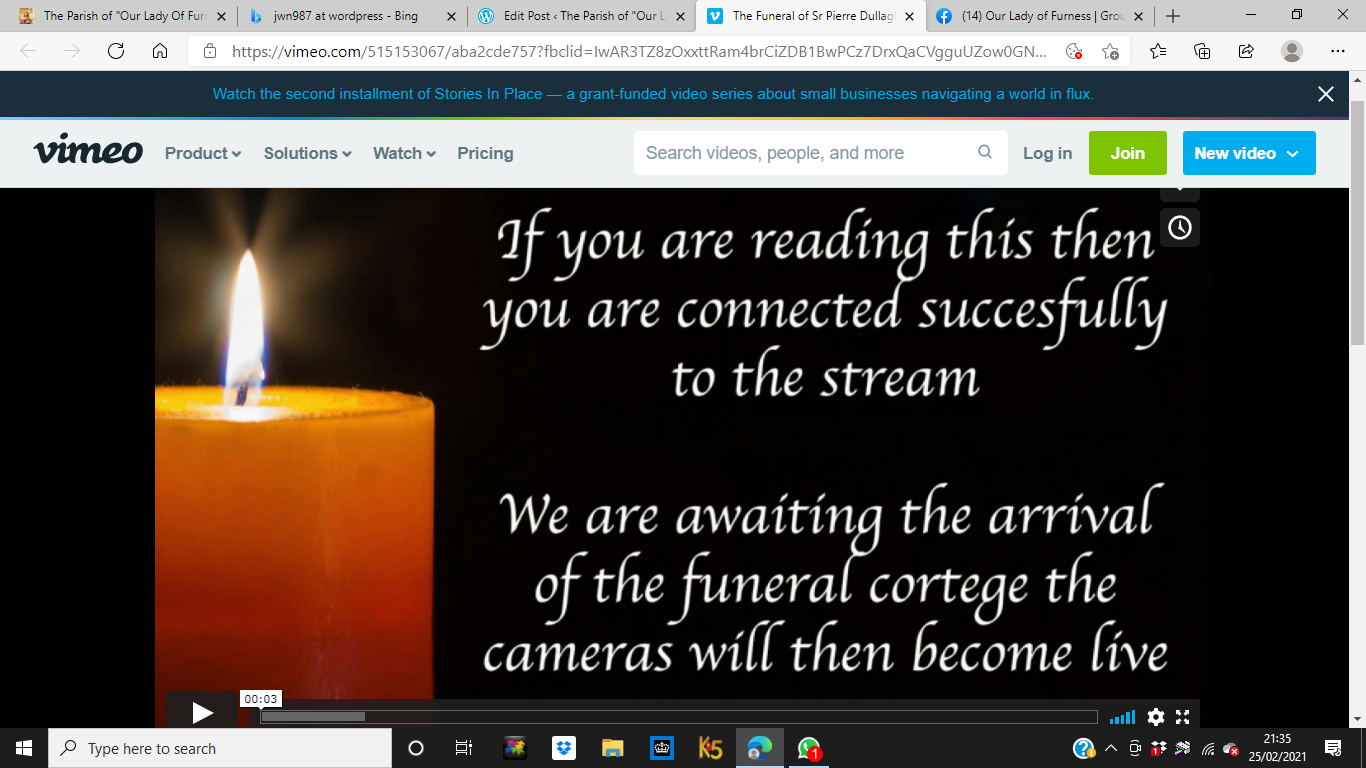Open the Edge Collections icon
Image resolution: width=1366 pixels, height=768 pixels.
(x=1202, y=52)
